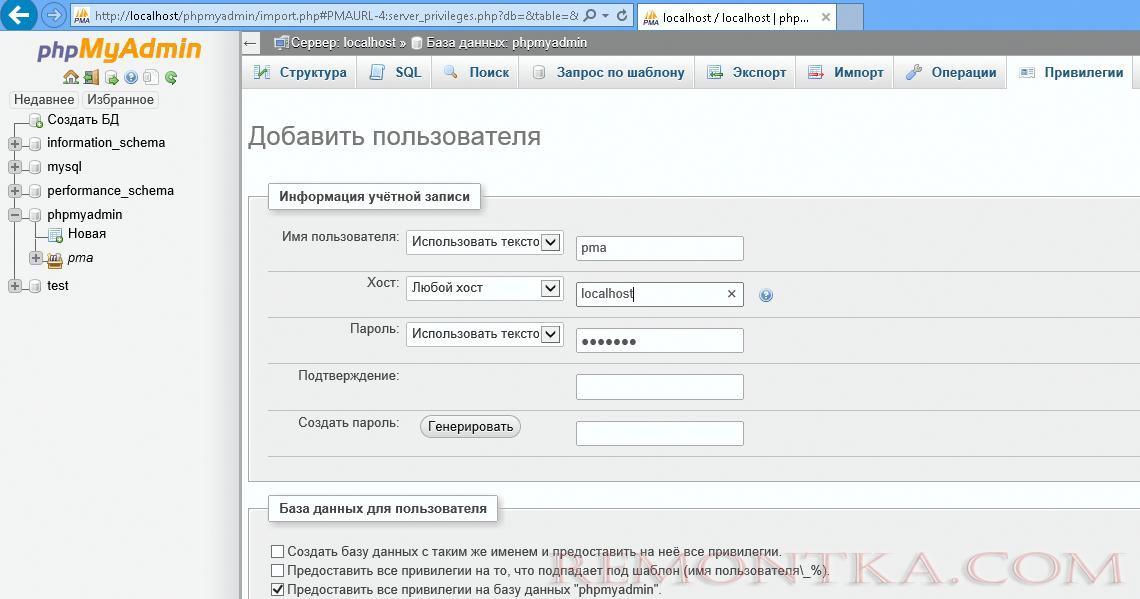Open the phpMyAdmin home icon
The width and height of the screenshot is (1140, 599).
[71, 77]
